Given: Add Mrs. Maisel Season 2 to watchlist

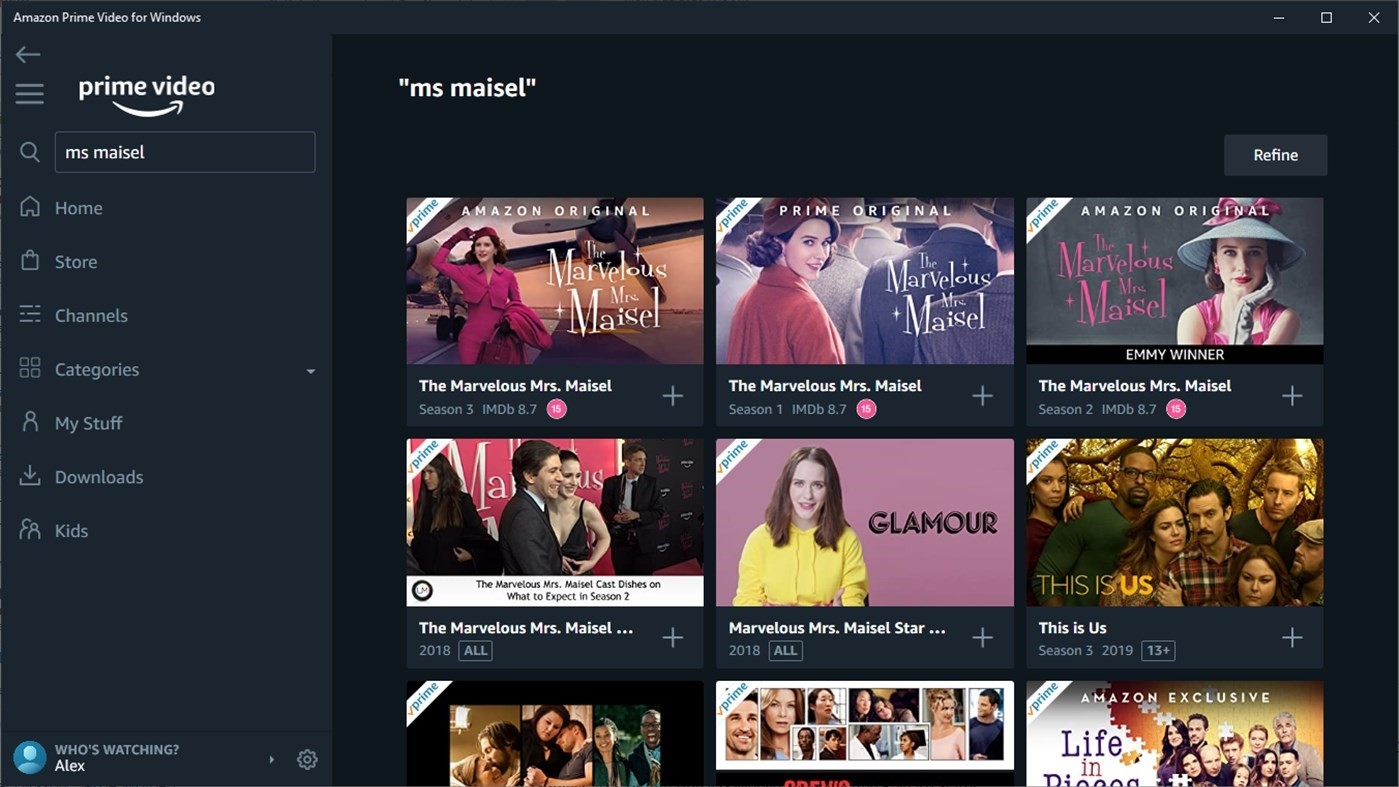Looking at the screenshot, I should (x=1292, y=396).
